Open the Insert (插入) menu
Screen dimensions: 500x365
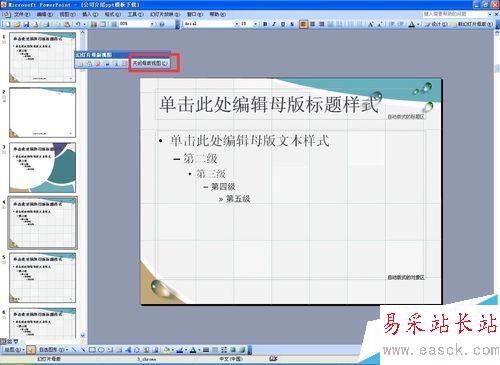[90, 14]
